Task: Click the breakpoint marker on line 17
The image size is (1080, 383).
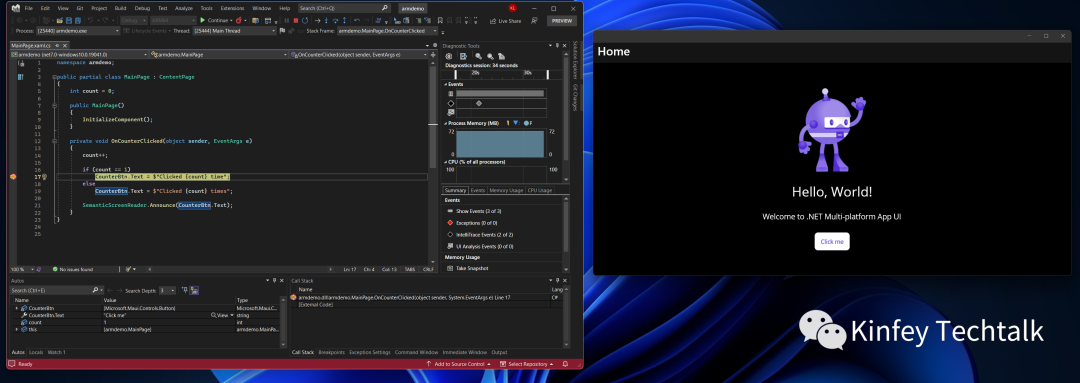Action: pyautogui.click(x=13, y=177)
